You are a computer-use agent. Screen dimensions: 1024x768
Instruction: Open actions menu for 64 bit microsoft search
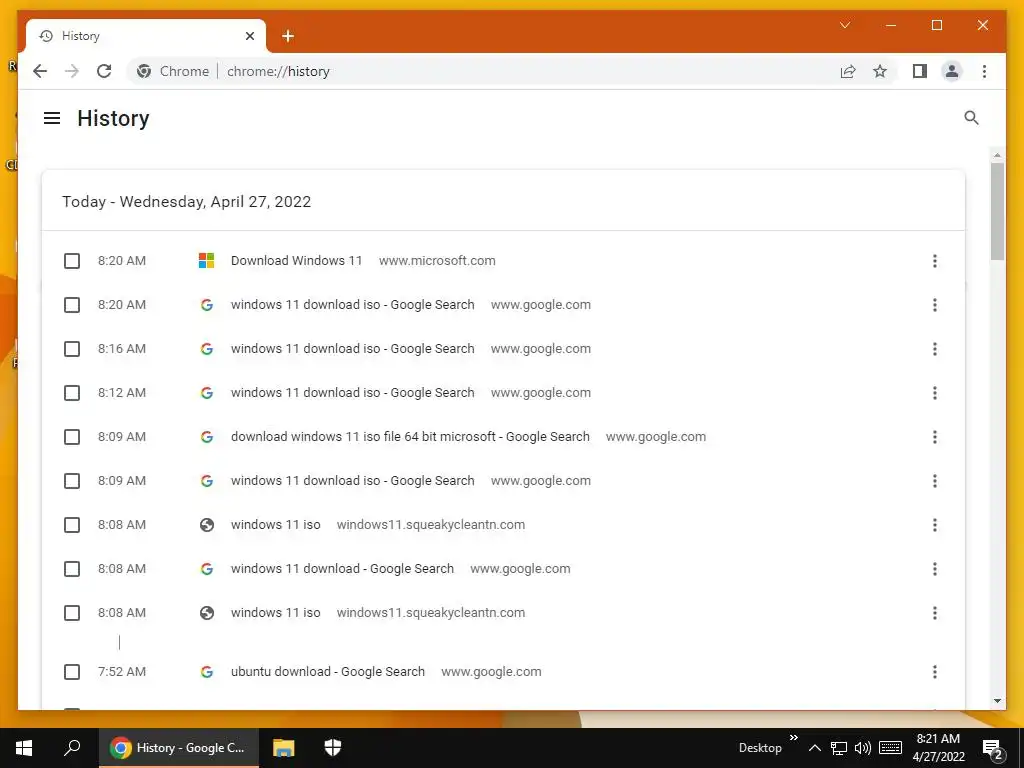click(x=935, y=437)
